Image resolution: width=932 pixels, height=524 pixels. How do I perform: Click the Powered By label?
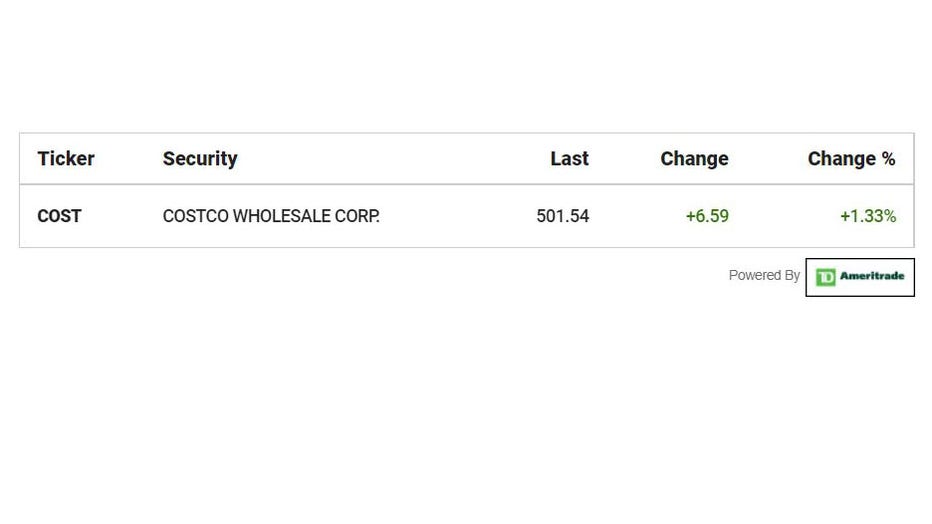coord(764,275)
